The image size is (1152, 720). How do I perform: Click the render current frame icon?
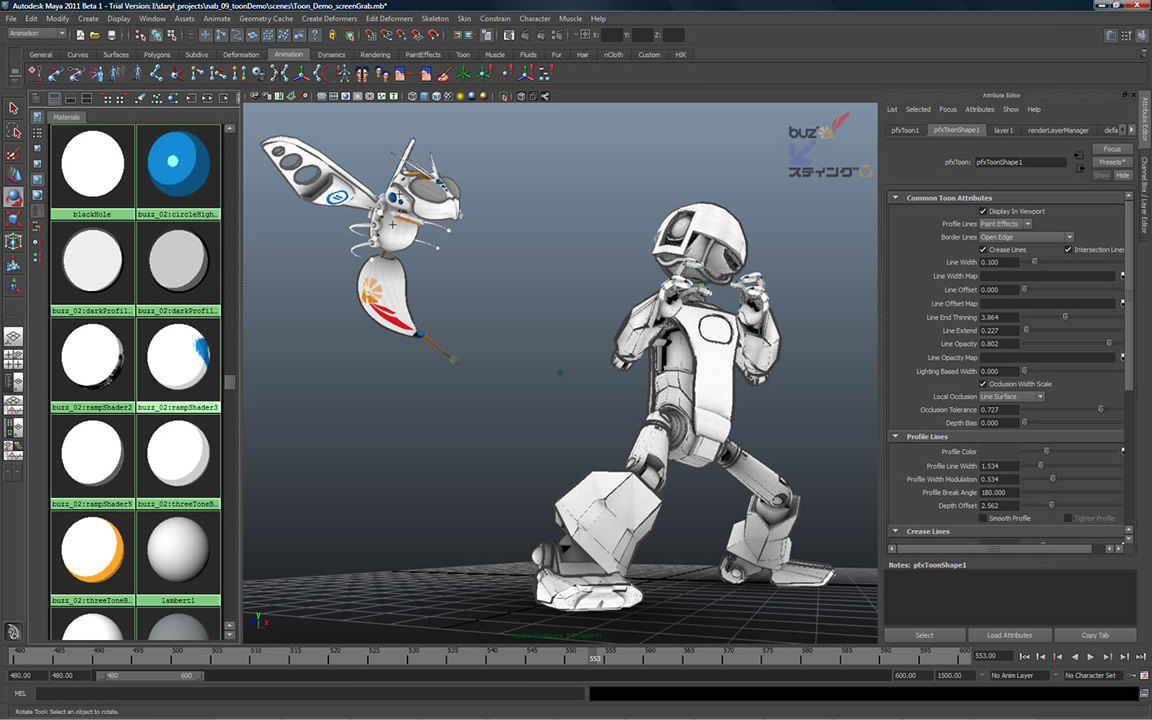(x=509, y=34)
